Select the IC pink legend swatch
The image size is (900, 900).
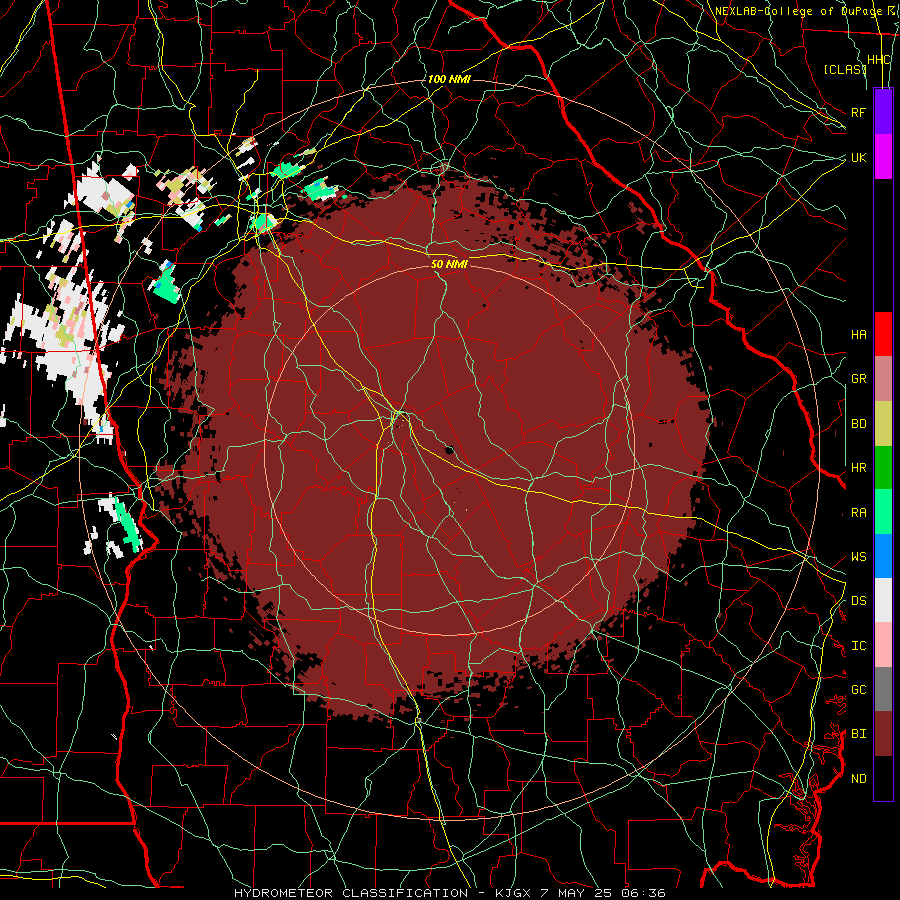coord(883,645)
